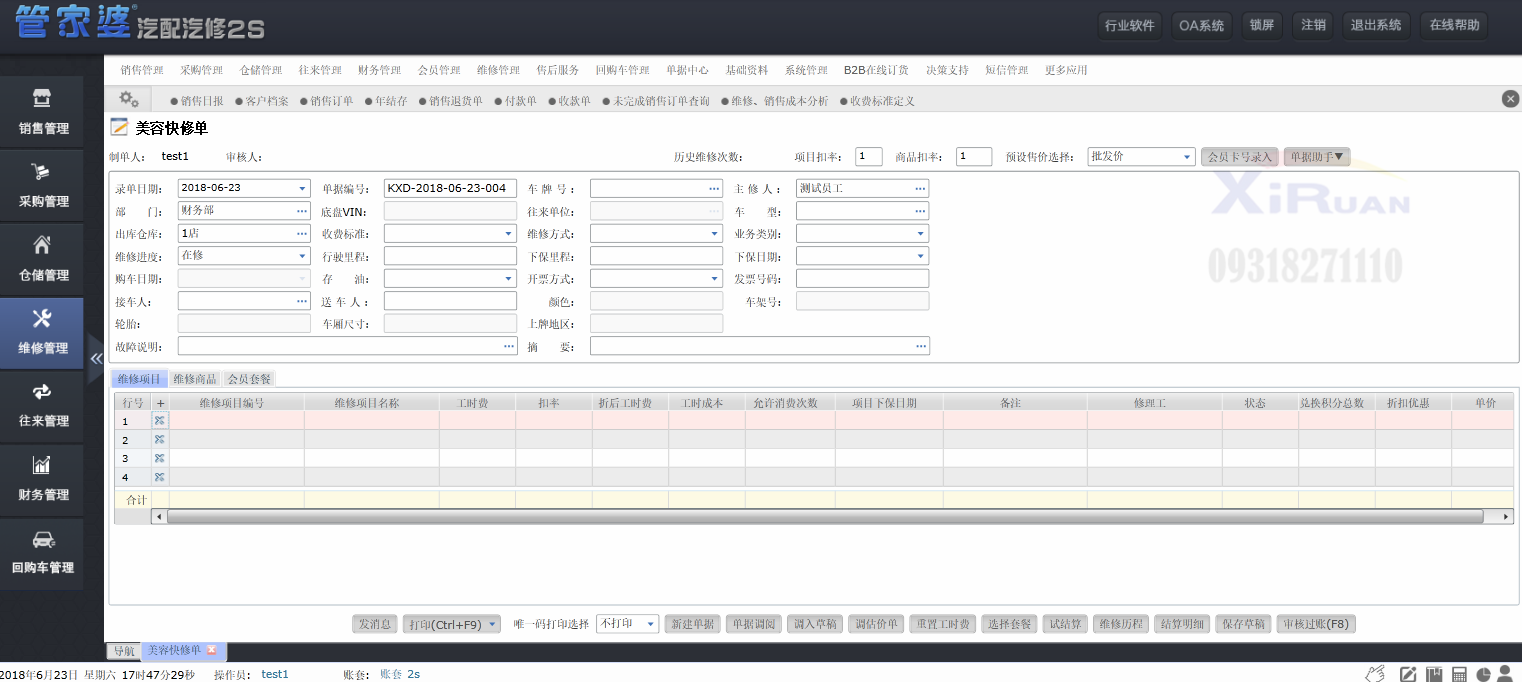Viewport: 1522px width, 682px height.
Task: Click 项目扣率 input field
Action: coord(868,157)
